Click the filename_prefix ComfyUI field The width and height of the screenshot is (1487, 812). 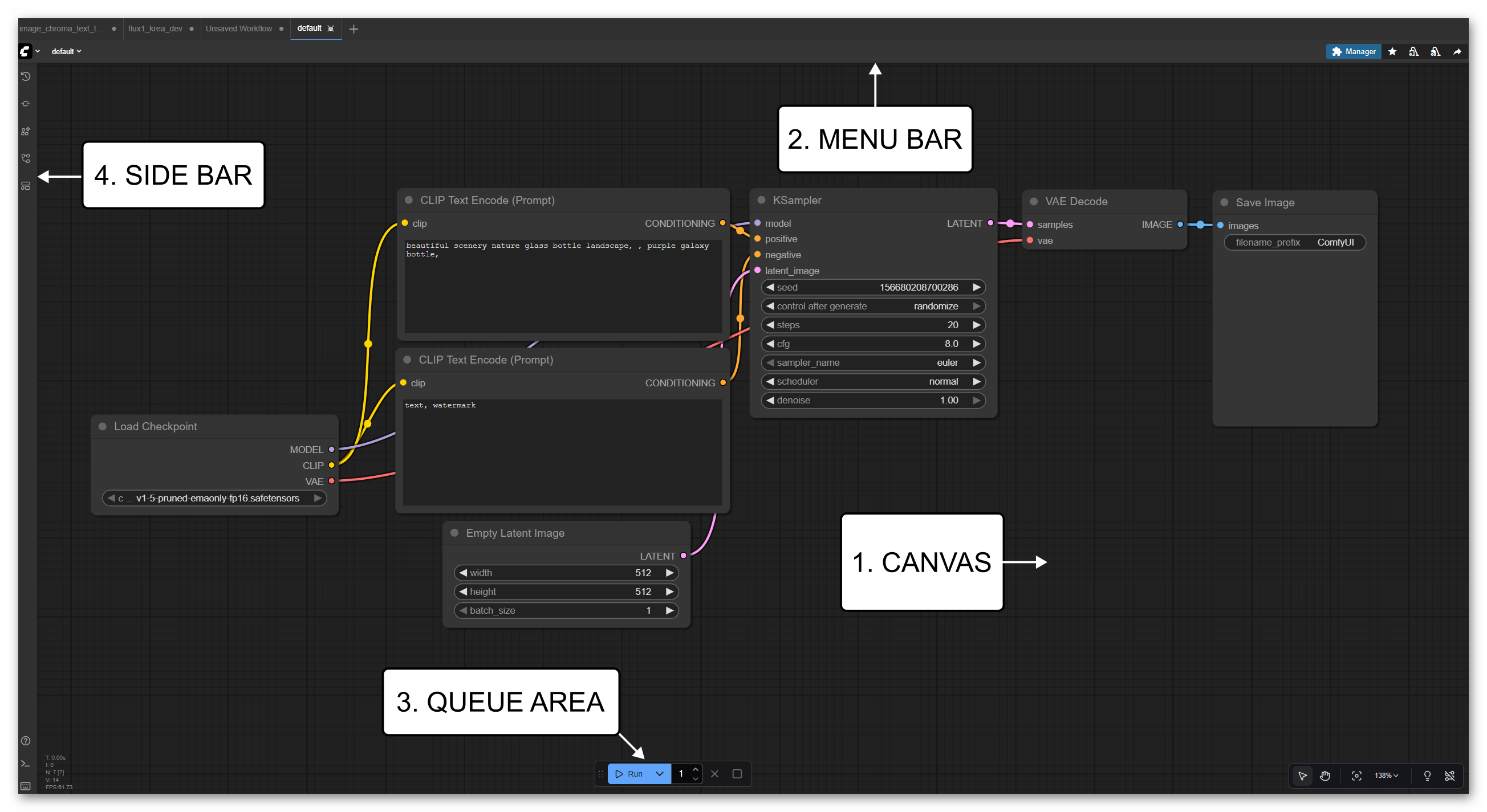point(1294,242)
